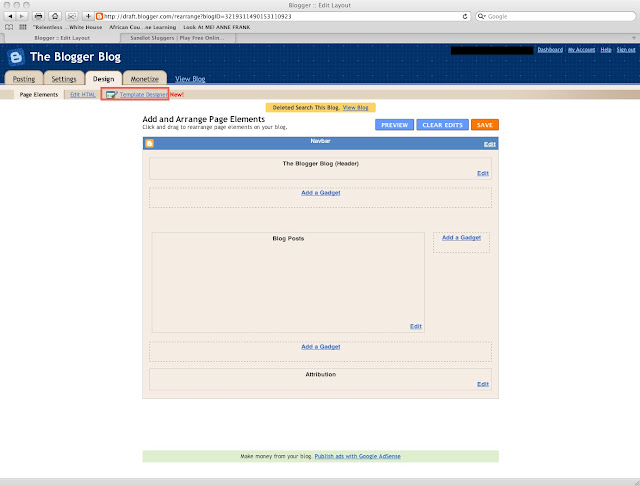Select the Page Elements sub-tab
This screenshot has height=486, width=640.
coord(39,95)
